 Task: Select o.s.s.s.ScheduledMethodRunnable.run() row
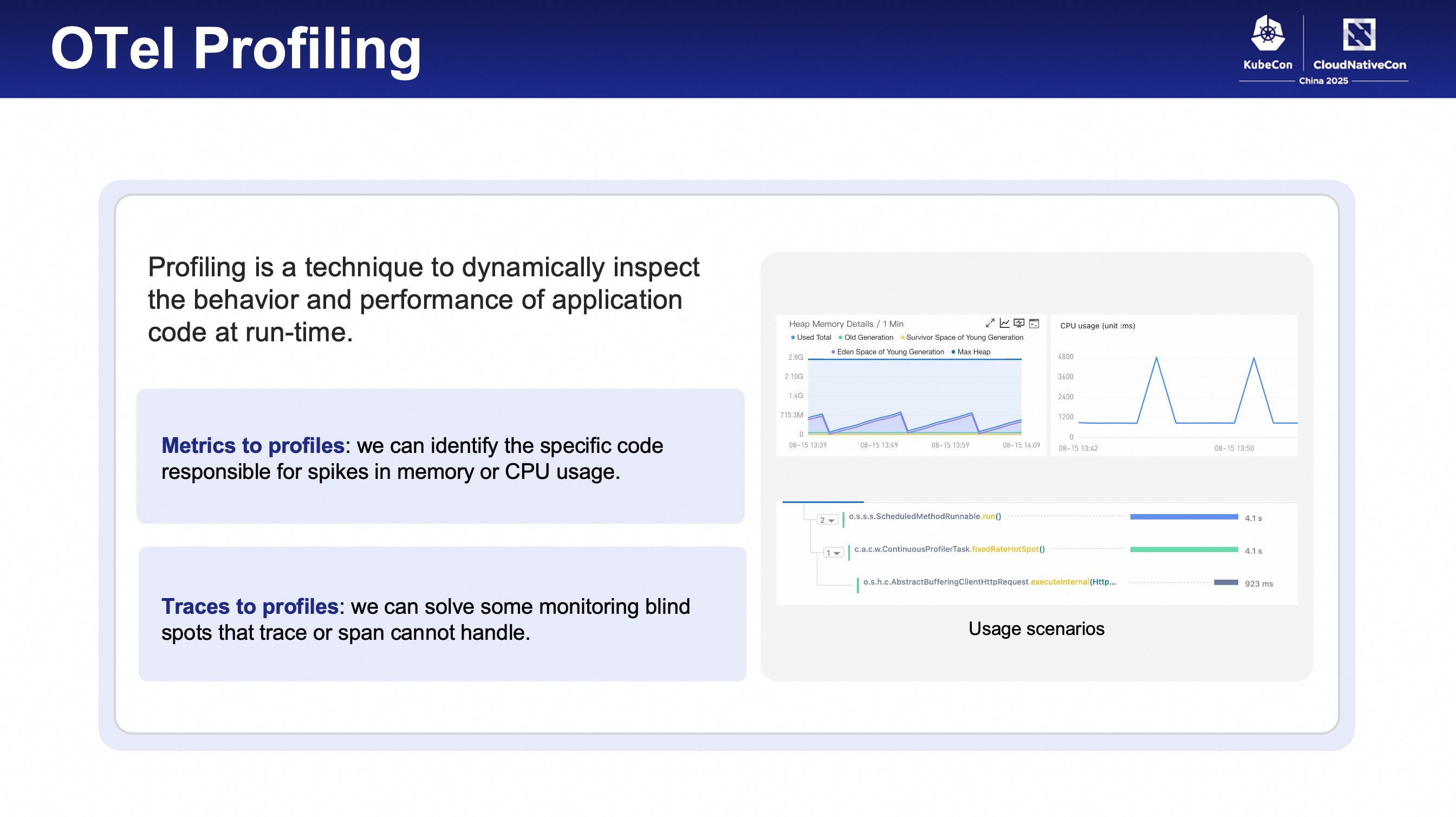click(x=925, y=516)
